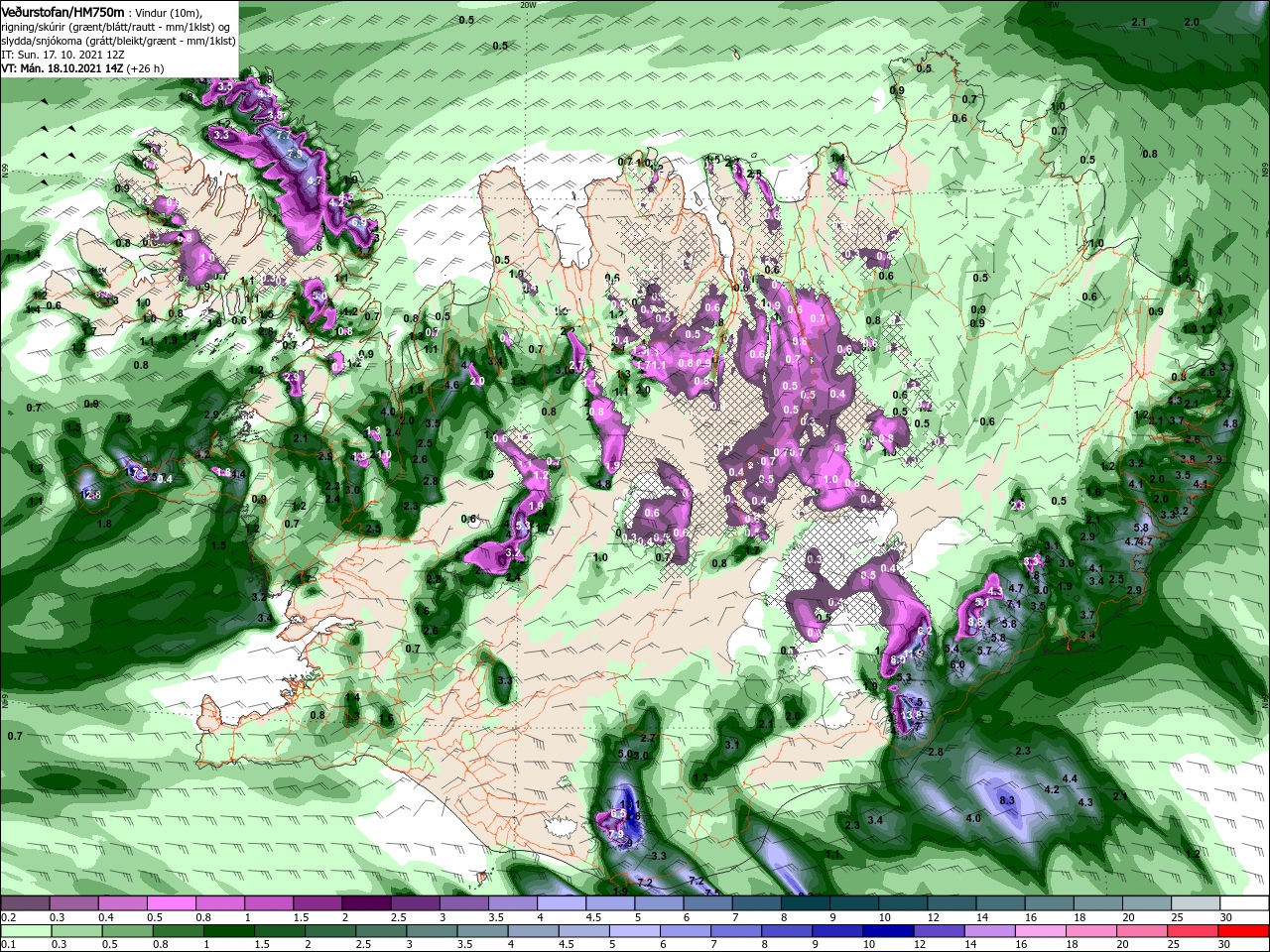Click the 3.5 label in the bottom legend row
Screen dimensions: 1270x952
pyautogui.click(x=466, y=945)
